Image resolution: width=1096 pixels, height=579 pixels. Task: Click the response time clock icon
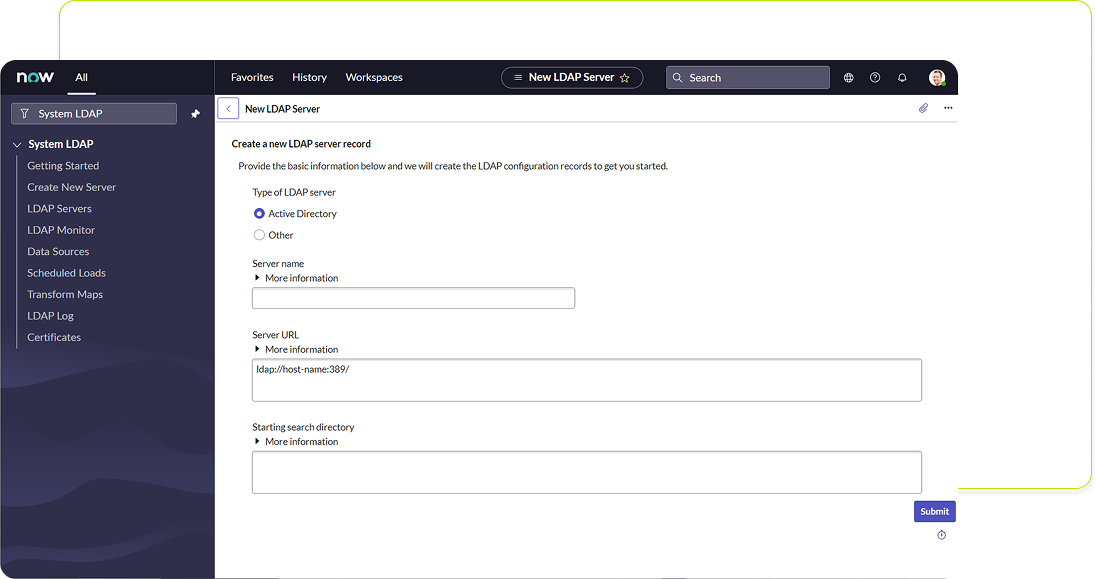coord(941,535)
